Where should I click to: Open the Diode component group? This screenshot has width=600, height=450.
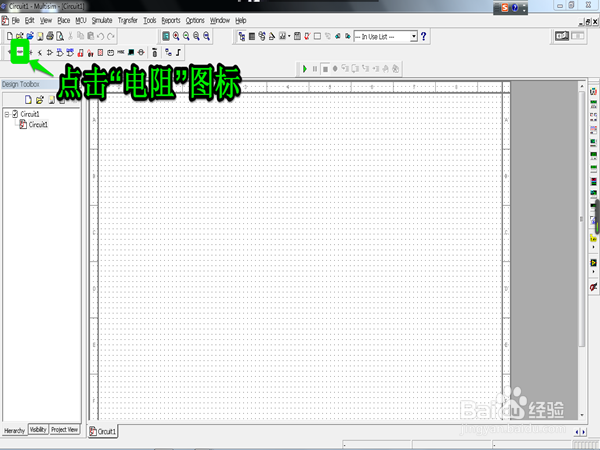[30, 52]
